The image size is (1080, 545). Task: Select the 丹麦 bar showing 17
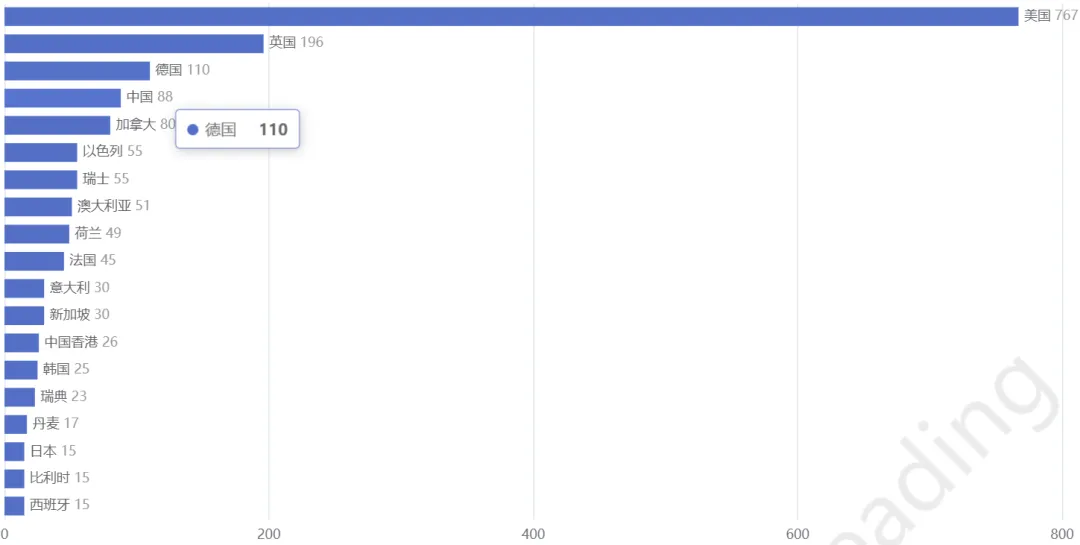[15, 424]
